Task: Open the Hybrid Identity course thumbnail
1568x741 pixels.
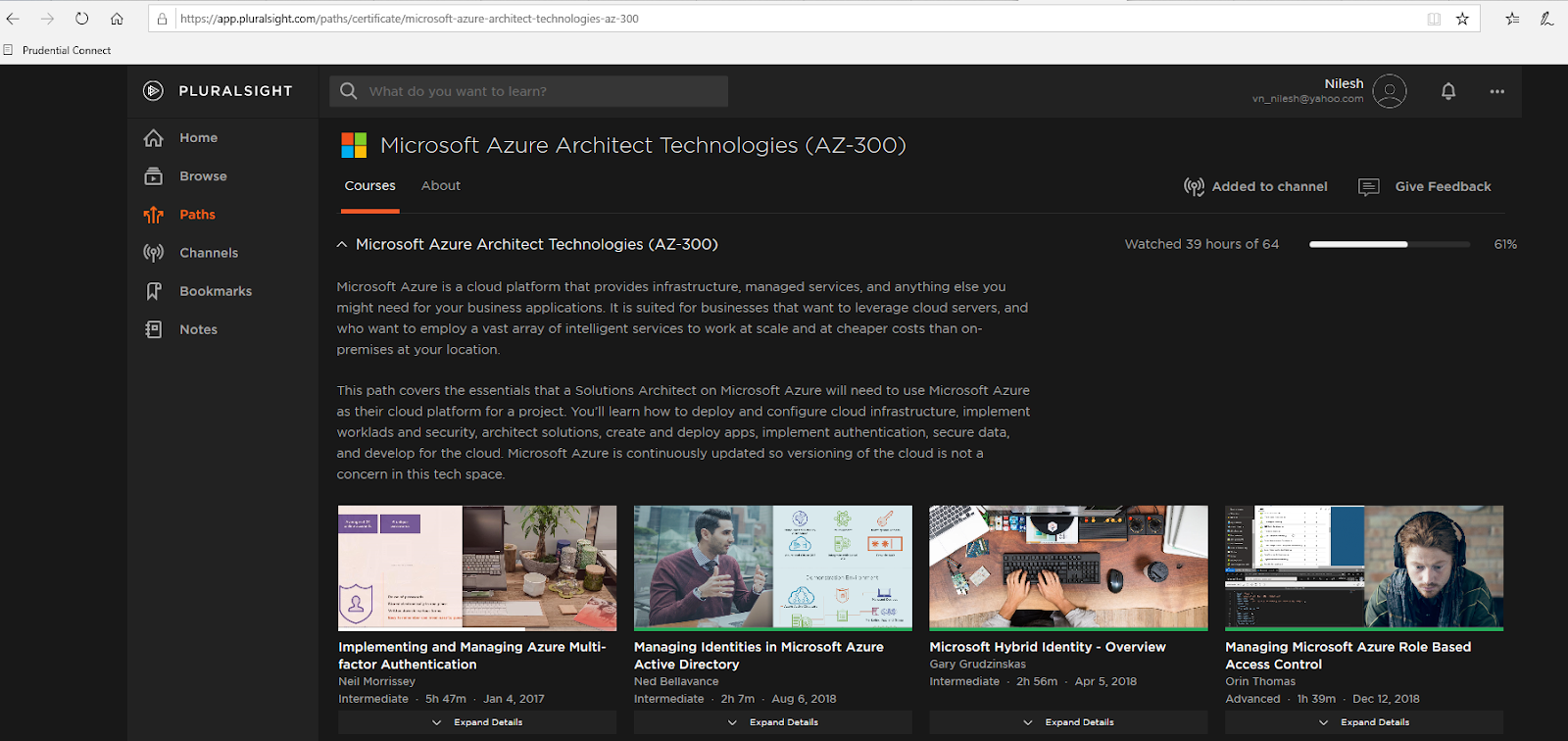Action: click(1068, 568)
